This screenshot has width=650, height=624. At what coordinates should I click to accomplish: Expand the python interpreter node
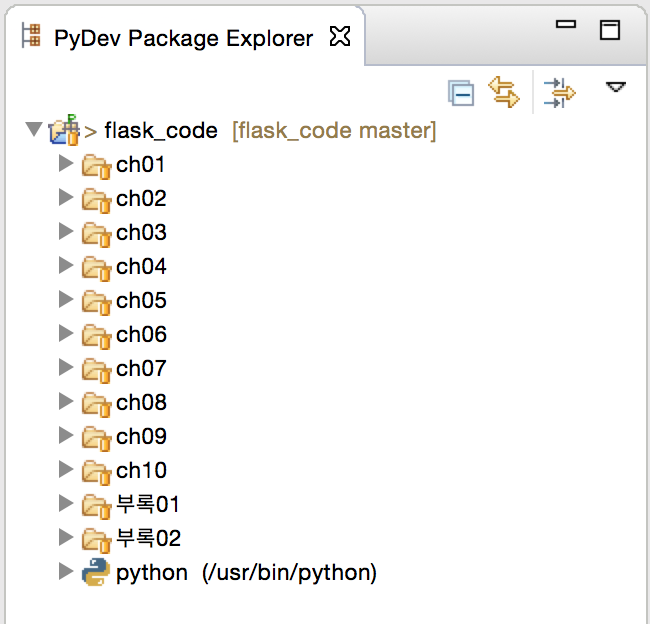(66, 571)
